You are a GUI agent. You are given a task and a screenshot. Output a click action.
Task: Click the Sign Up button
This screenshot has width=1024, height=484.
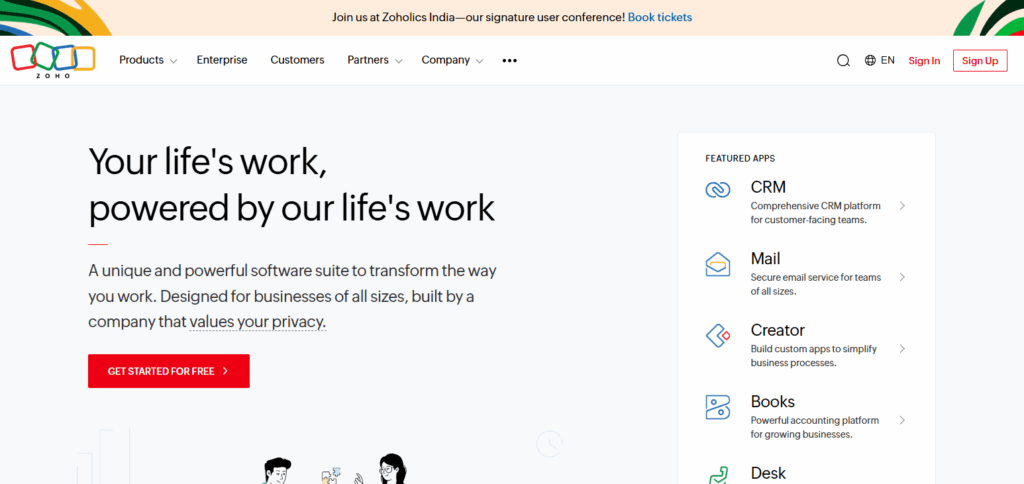pos(980,61)
